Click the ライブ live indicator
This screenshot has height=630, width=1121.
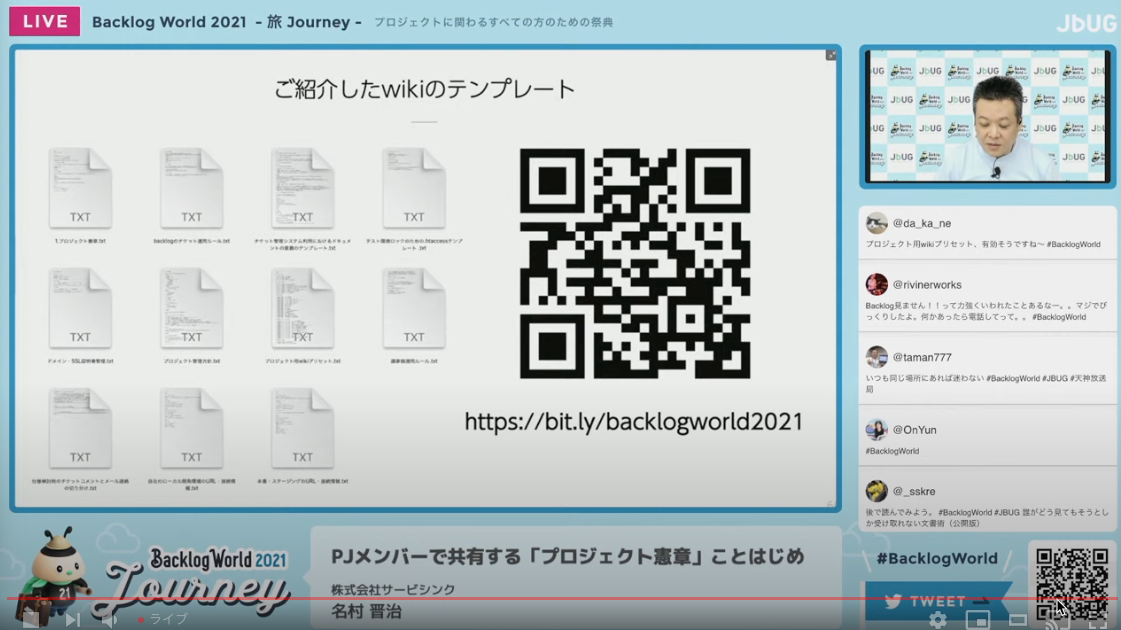click(163, 619)
